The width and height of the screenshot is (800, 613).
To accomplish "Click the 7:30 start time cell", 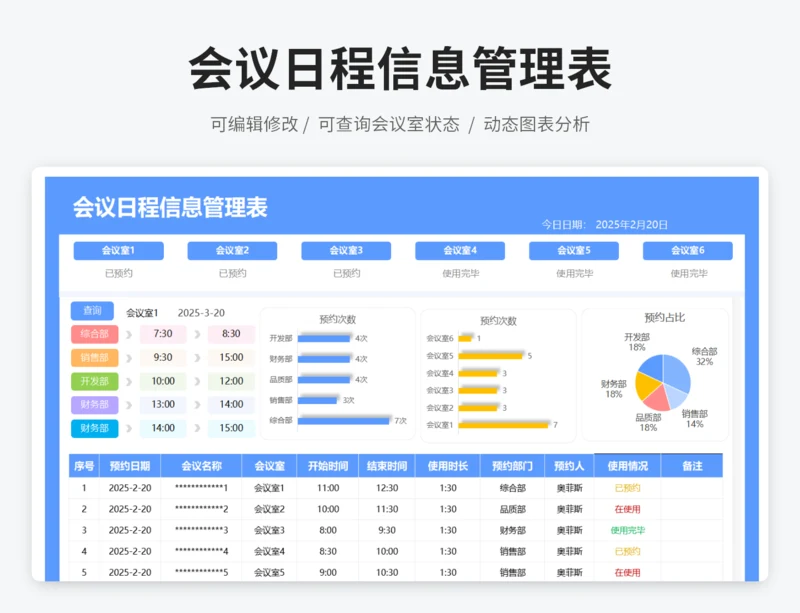I will point(163,334).
